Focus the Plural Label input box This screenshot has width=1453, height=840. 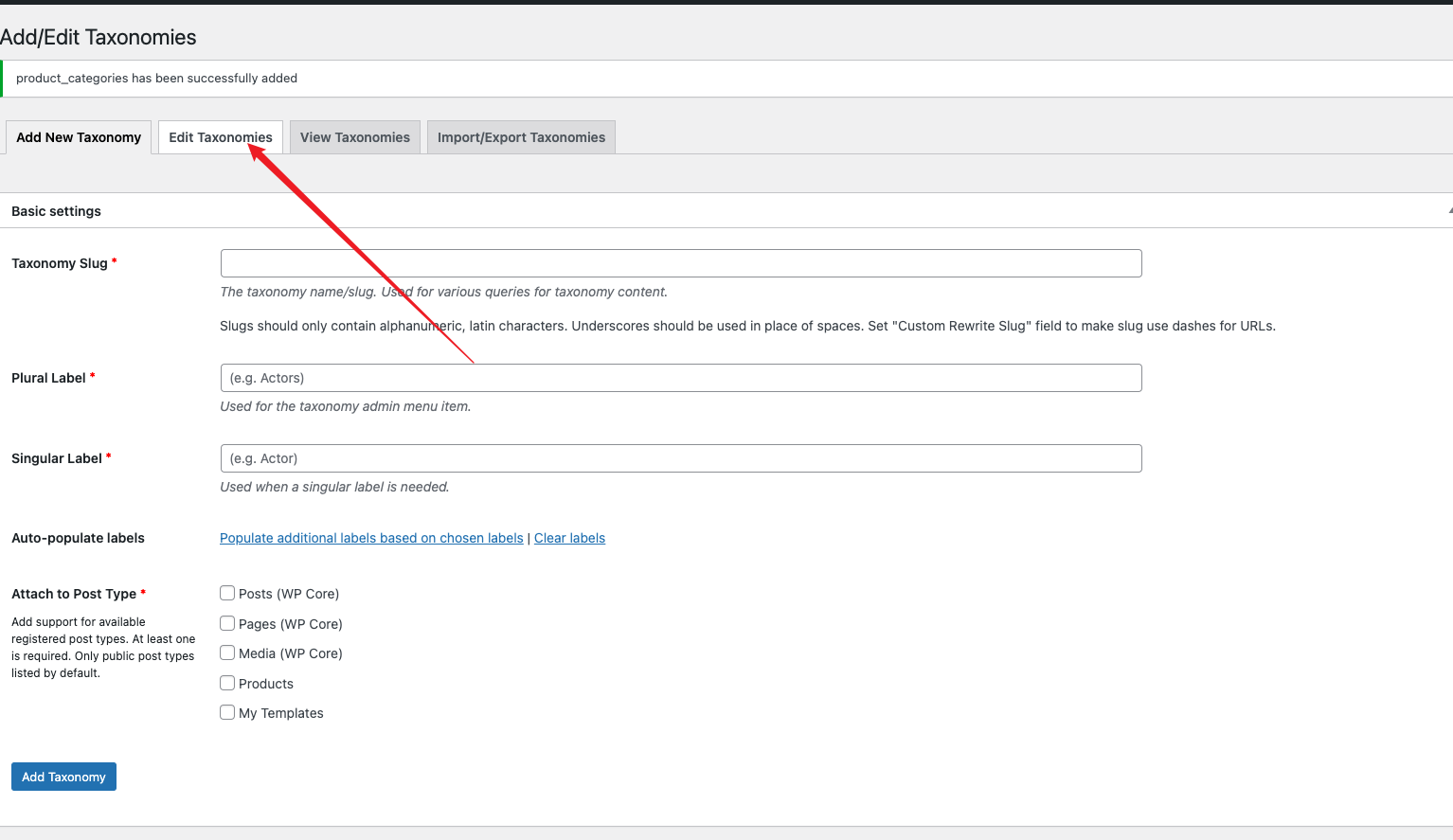click(x=680, y=378)
